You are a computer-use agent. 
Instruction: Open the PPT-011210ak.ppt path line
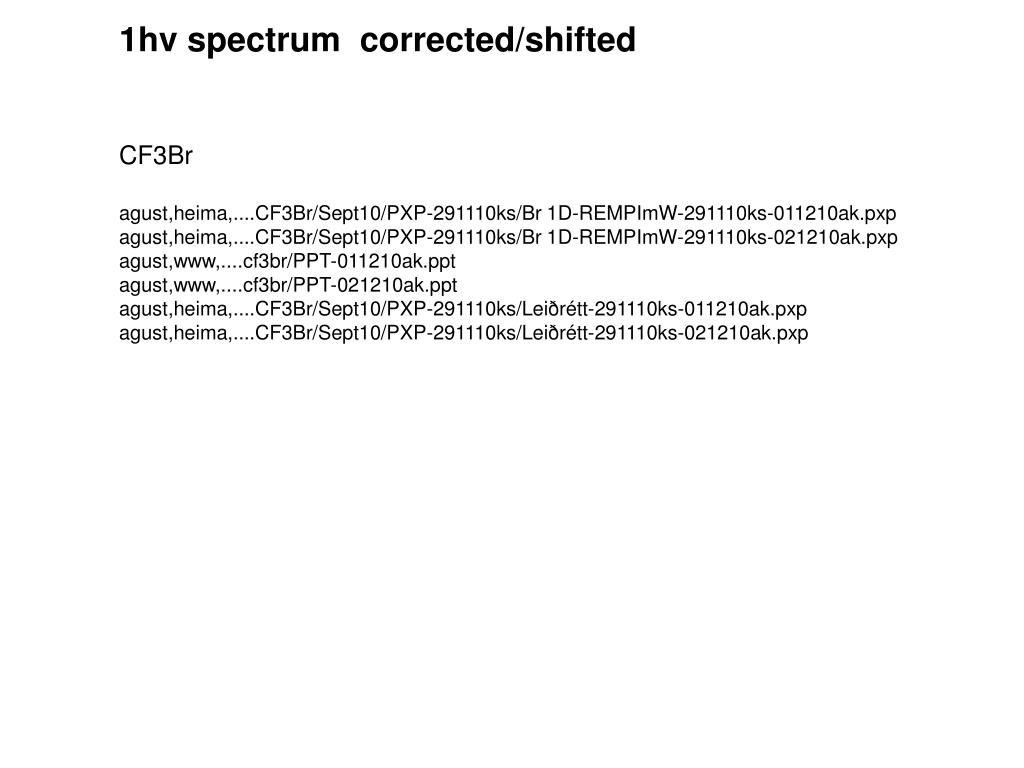[x=287, y=262]
